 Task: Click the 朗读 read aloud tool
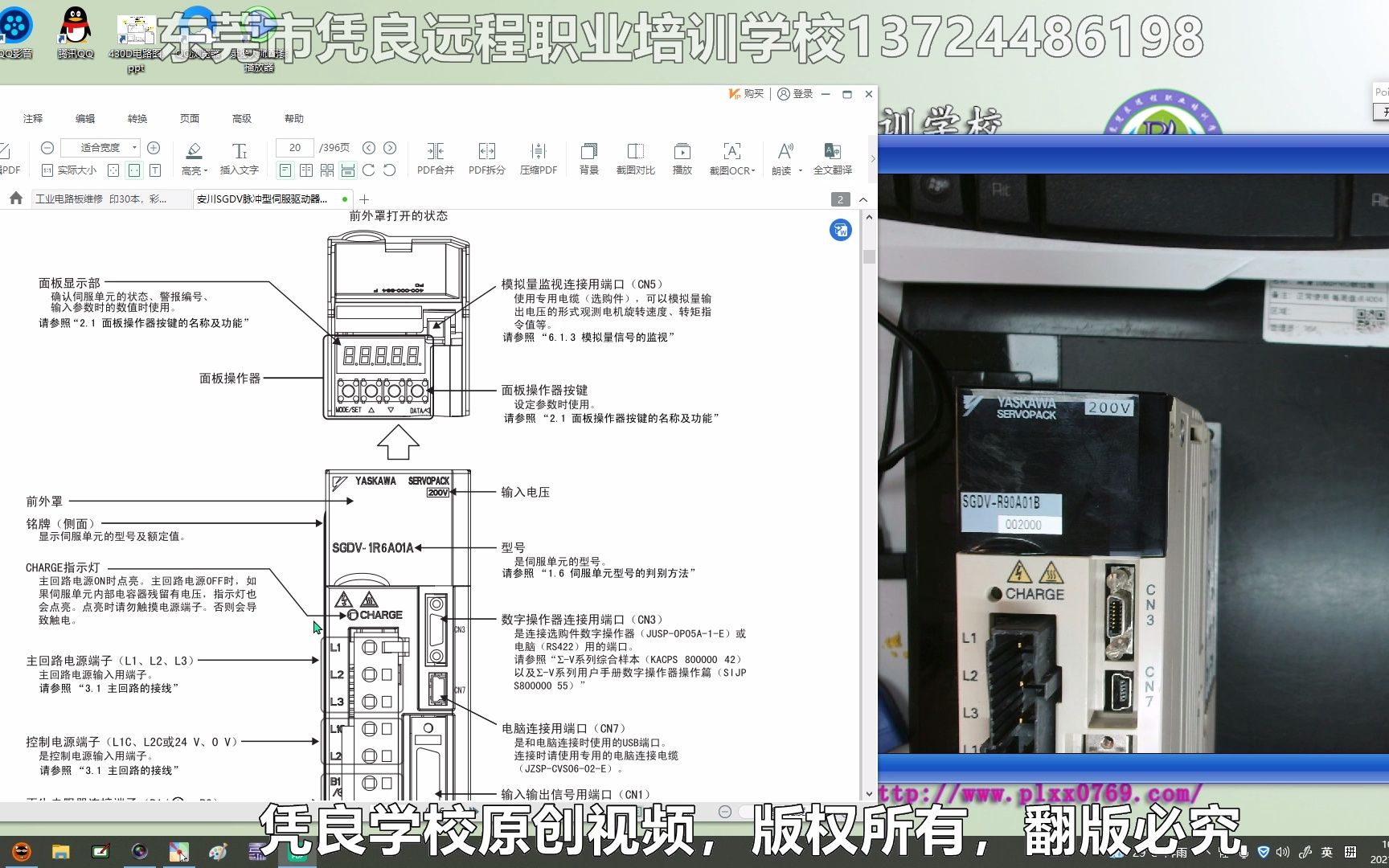coord(782,158)
